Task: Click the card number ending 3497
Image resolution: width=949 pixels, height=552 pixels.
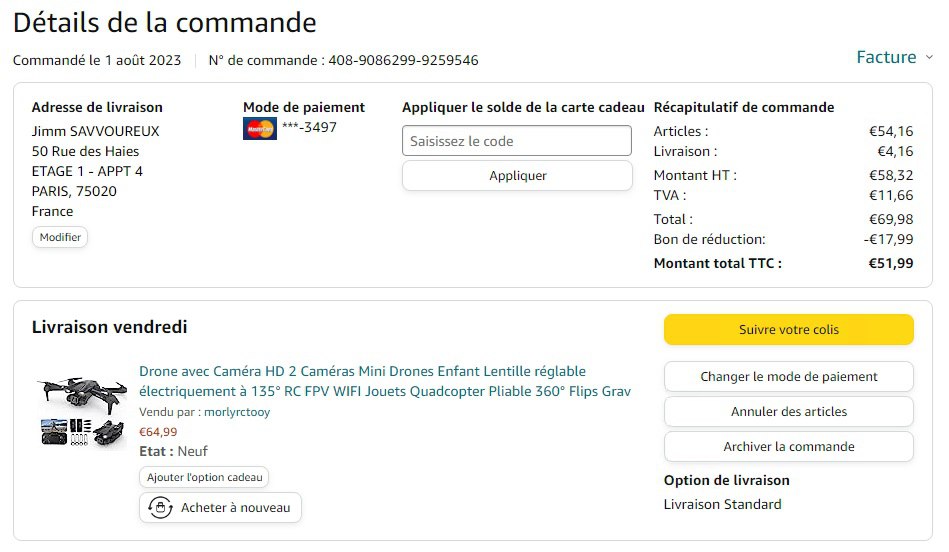Action: coord(309,127)
